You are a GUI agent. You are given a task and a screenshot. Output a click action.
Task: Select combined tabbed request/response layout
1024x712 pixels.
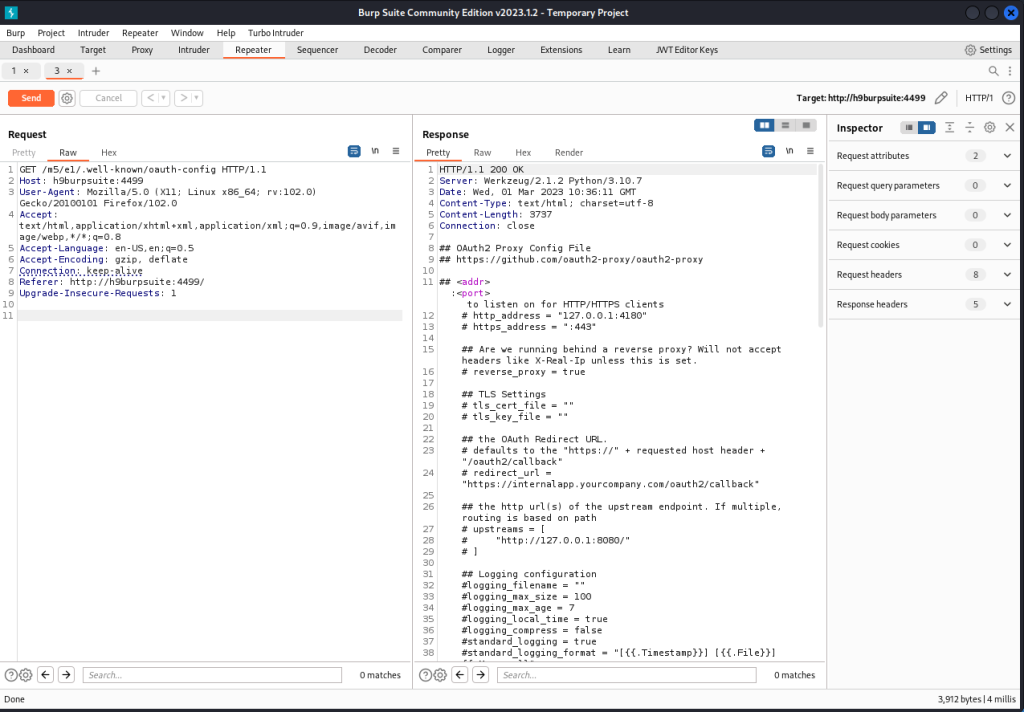807,125
